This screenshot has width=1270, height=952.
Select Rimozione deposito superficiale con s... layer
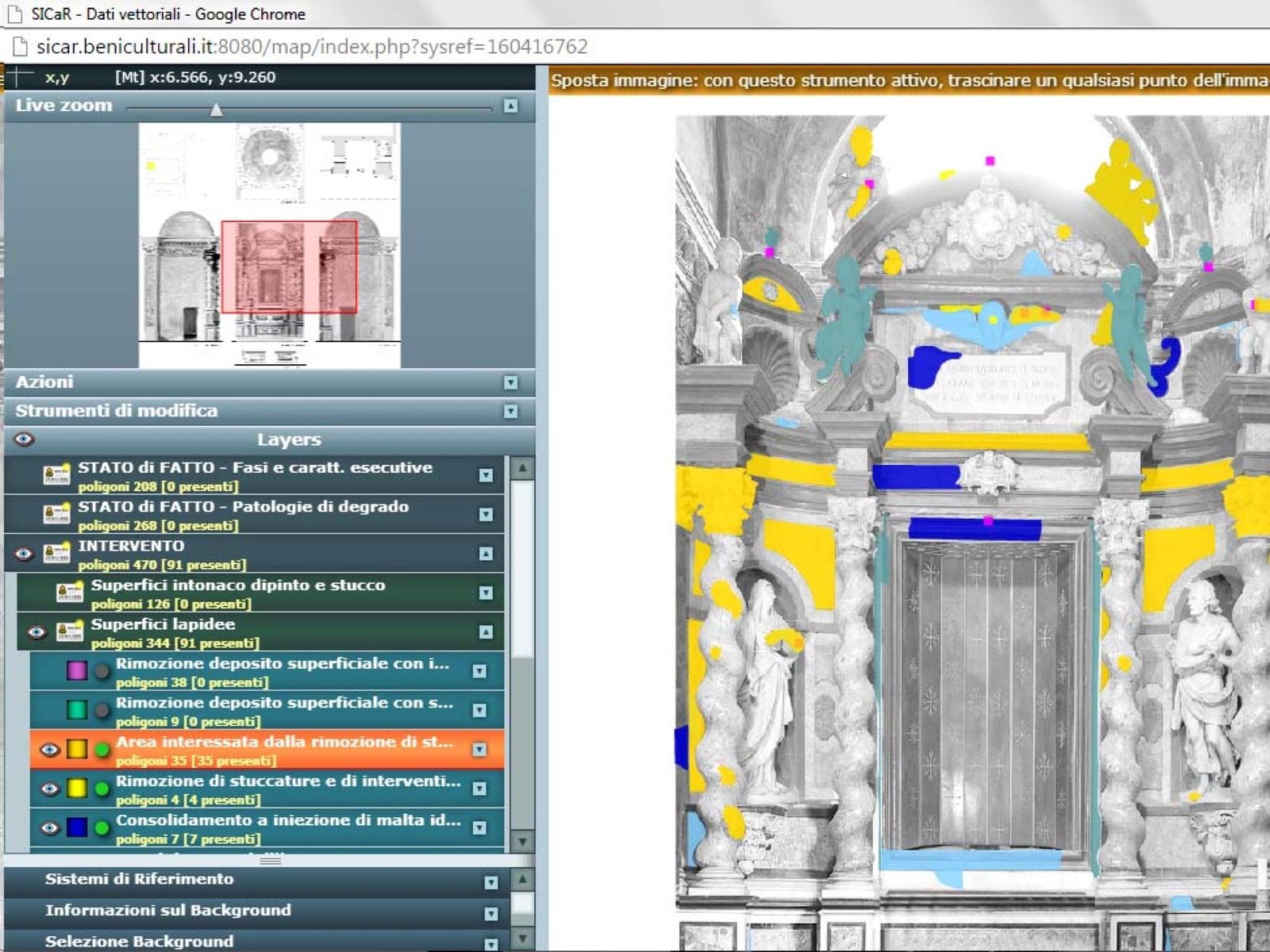267,710
